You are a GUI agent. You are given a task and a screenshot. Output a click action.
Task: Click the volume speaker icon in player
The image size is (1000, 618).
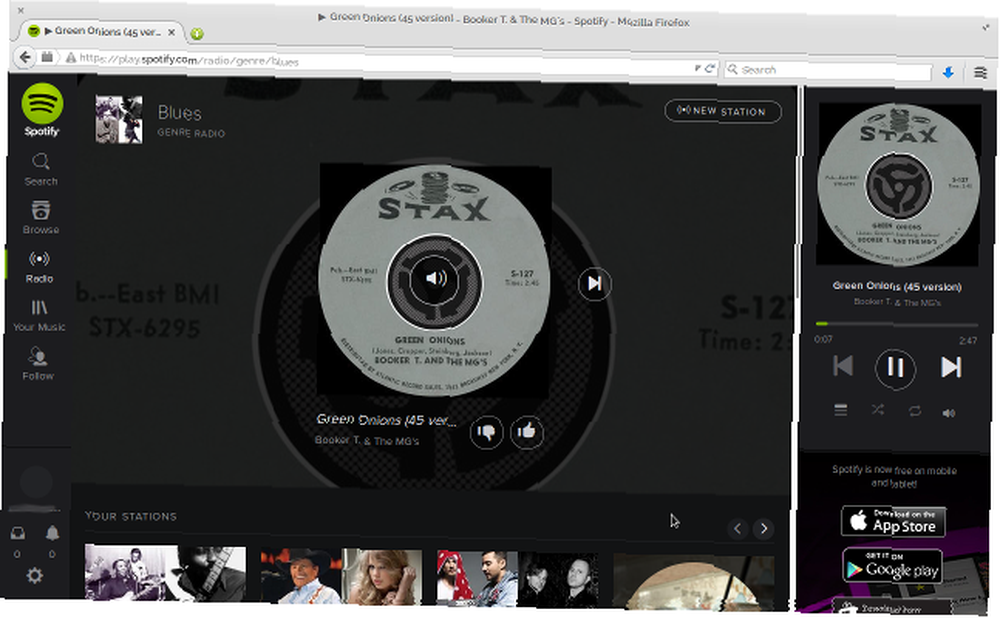point(949,413)
